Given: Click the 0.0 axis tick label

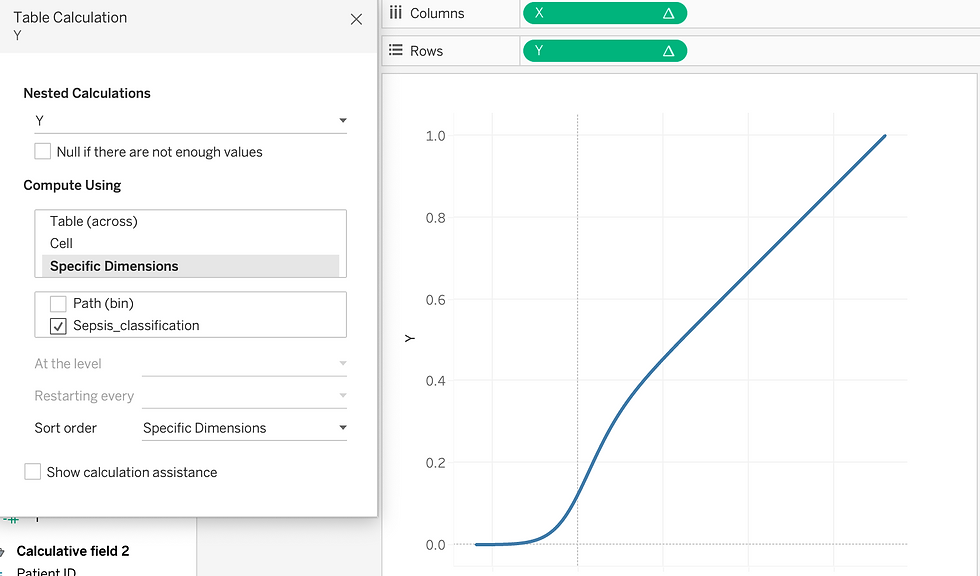Looking at the screenshot, I should click(436, 545).
